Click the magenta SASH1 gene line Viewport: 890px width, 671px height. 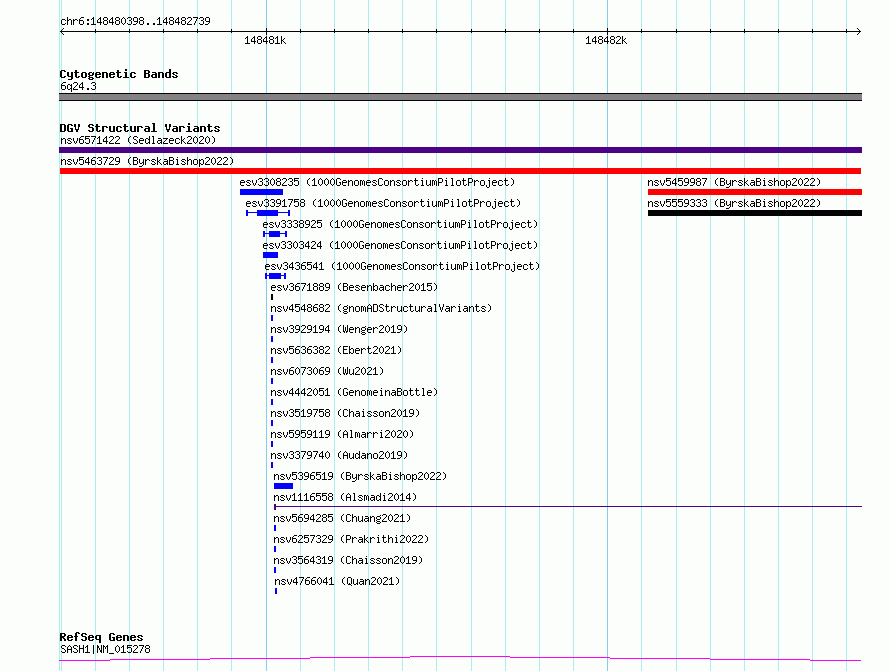460,659
